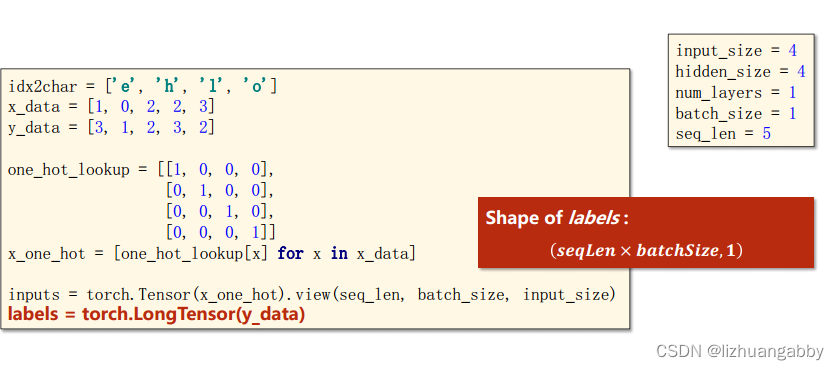
Task: Select the x_data assignment line
Action: coord(111,107)
